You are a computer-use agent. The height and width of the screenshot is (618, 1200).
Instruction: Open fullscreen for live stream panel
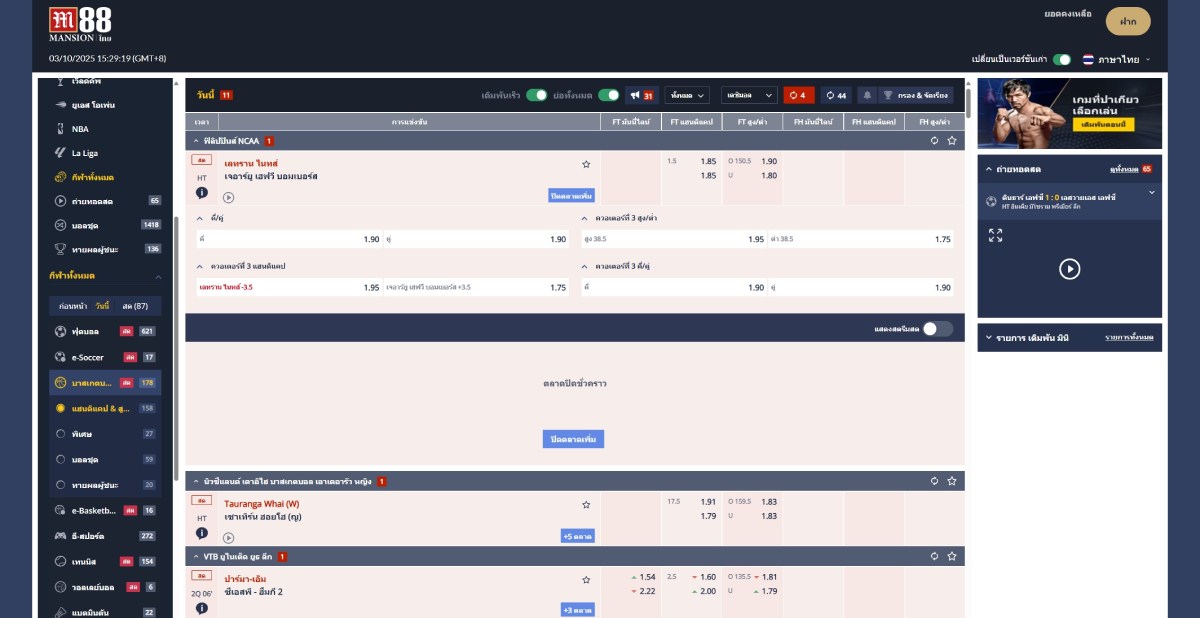[x=995, y=235]
